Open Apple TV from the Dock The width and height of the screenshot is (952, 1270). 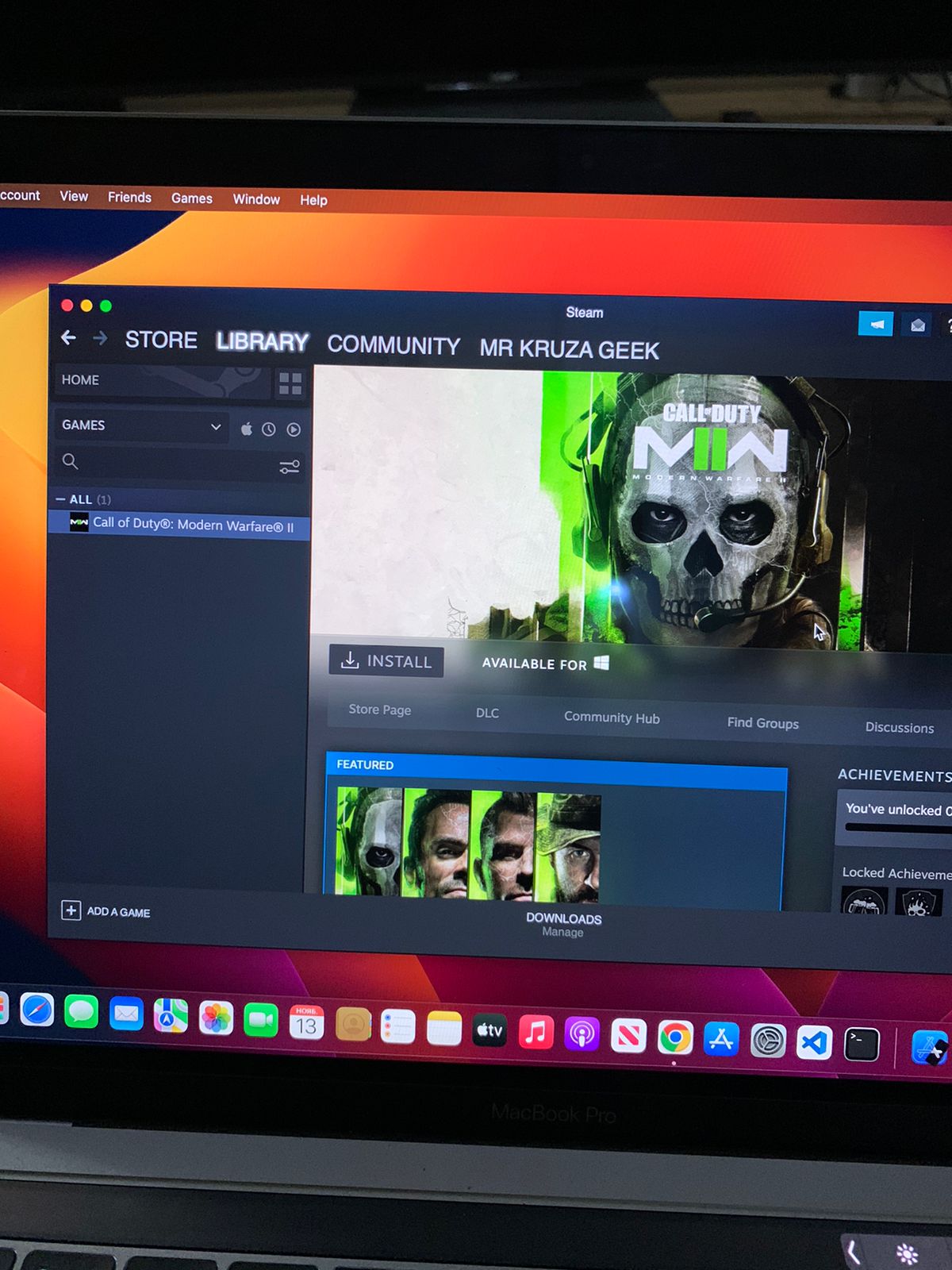(x=490, y=1030)
